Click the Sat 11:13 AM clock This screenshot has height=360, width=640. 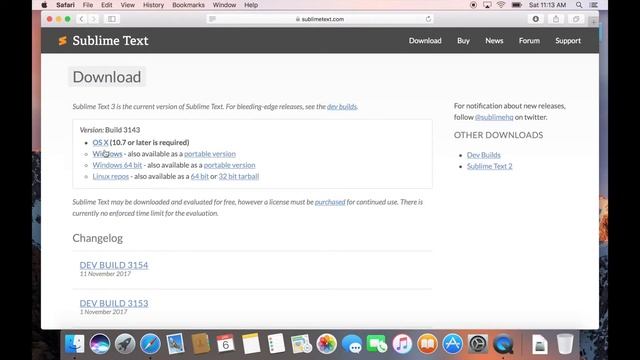[547, 5]
